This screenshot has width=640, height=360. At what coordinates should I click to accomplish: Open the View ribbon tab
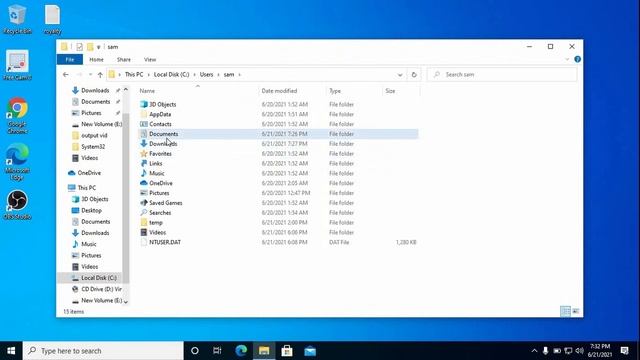150,60
